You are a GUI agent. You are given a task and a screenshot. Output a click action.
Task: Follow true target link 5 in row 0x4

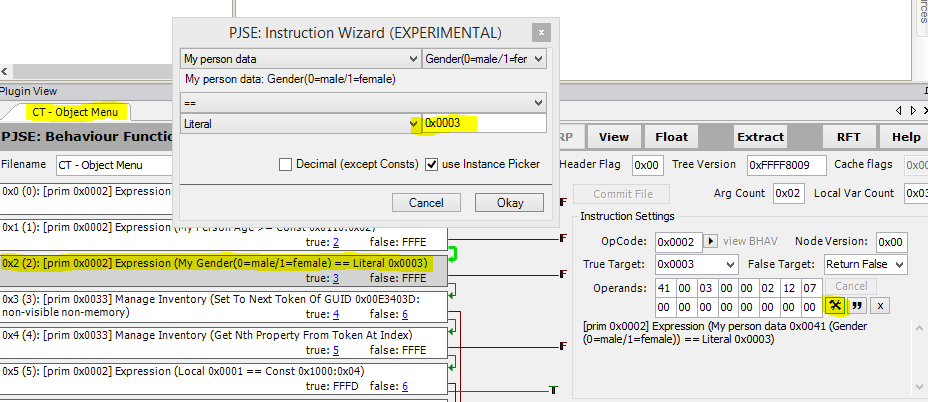point(336,350)
